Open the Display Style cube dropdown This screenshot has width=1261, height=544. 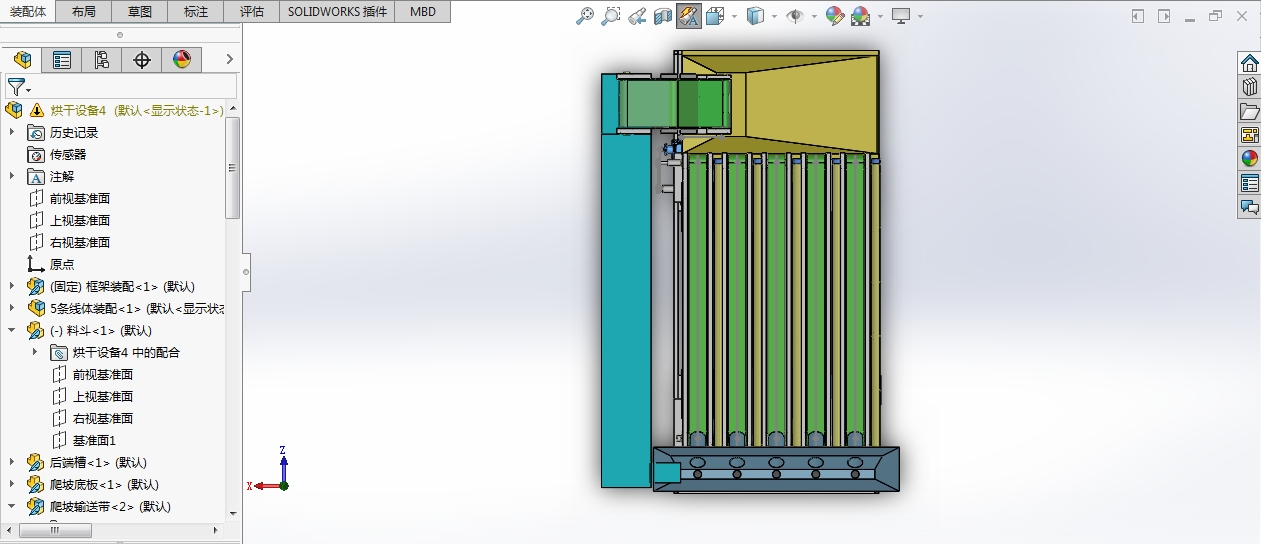tap(756, 16)
